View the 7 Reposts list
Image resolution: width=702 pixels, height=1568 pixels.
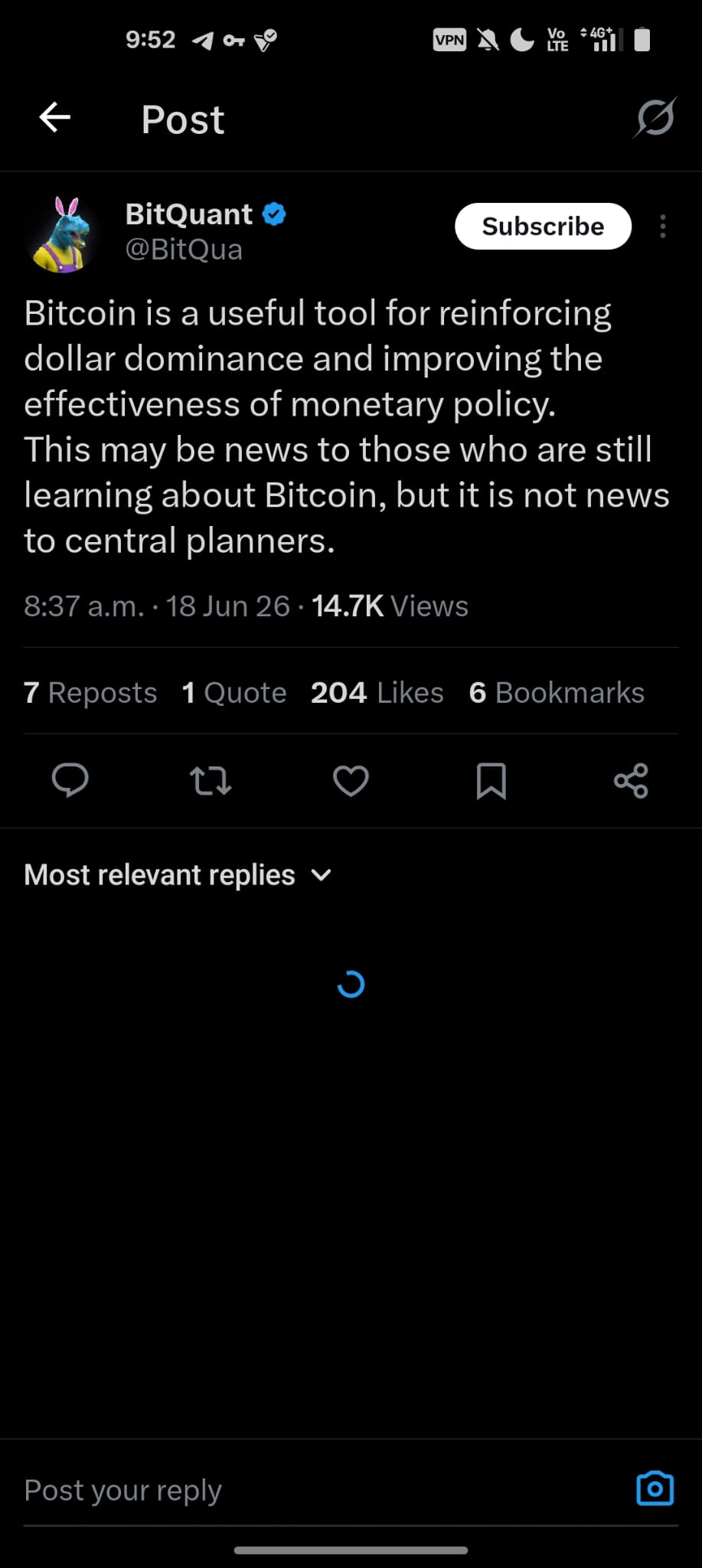[x=90, y=692]
